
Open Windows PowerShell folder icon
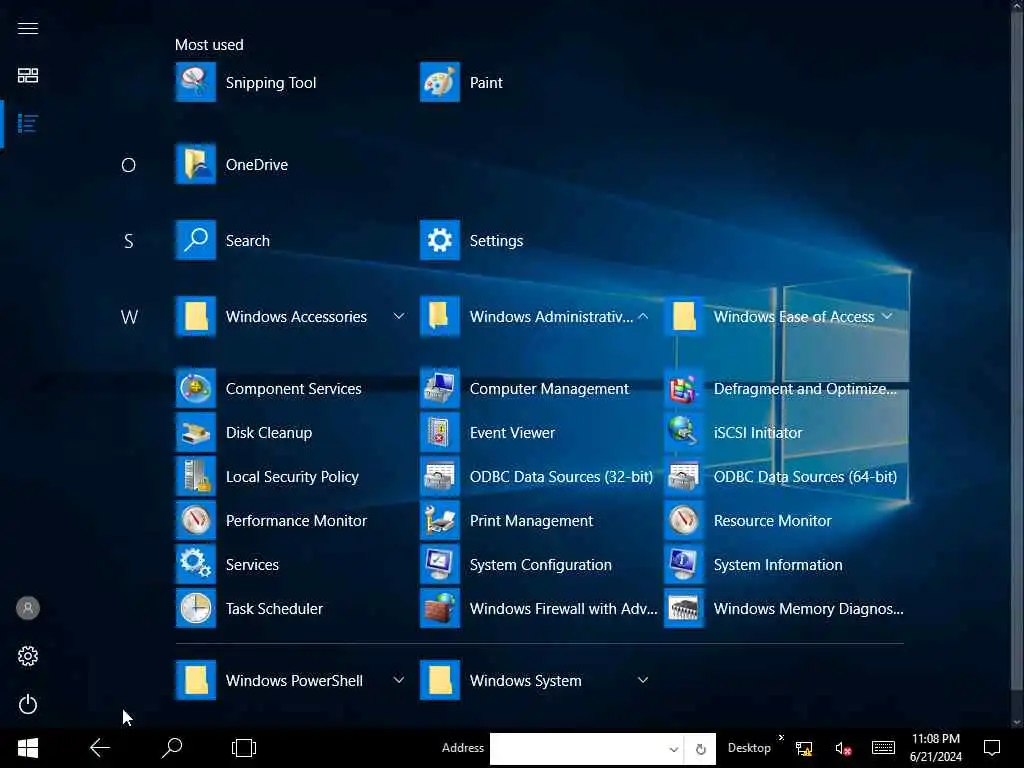click(195, 680)
